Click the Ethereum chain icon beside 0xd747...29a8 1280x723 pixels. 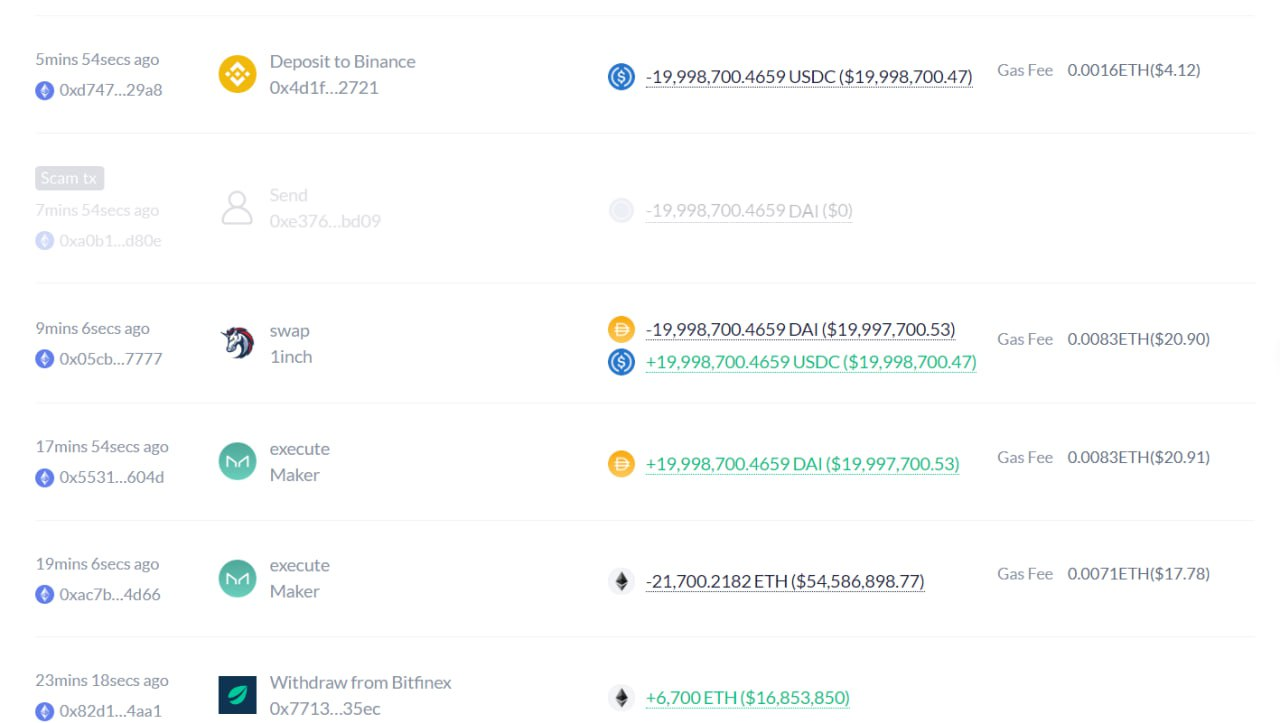(44, 90)
